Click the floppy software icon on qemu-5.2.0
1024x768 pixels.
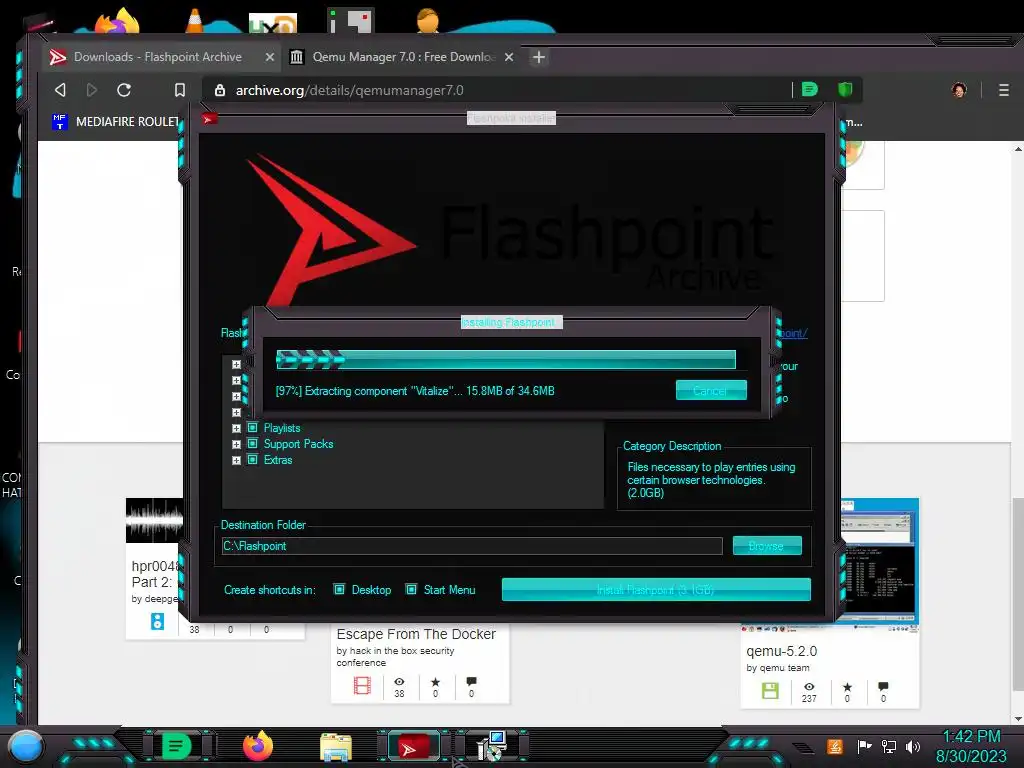point(771,691)
